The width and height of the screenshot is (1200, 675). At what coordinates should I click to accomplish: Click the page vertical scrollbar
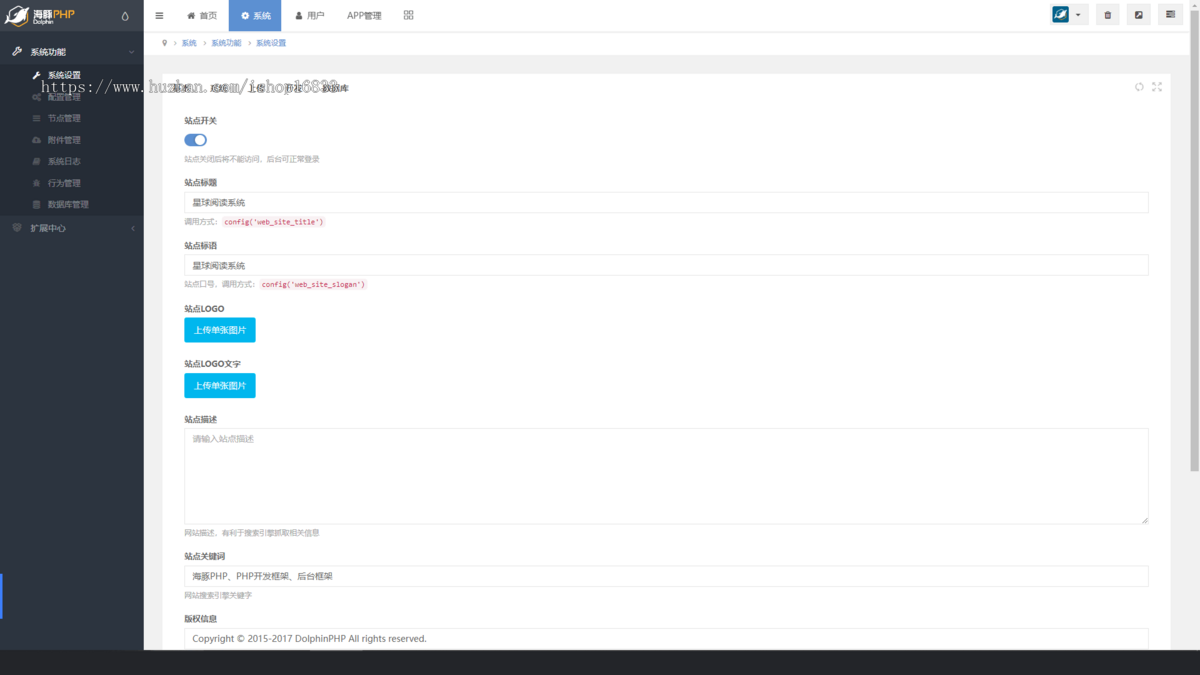coord(1194,240)
